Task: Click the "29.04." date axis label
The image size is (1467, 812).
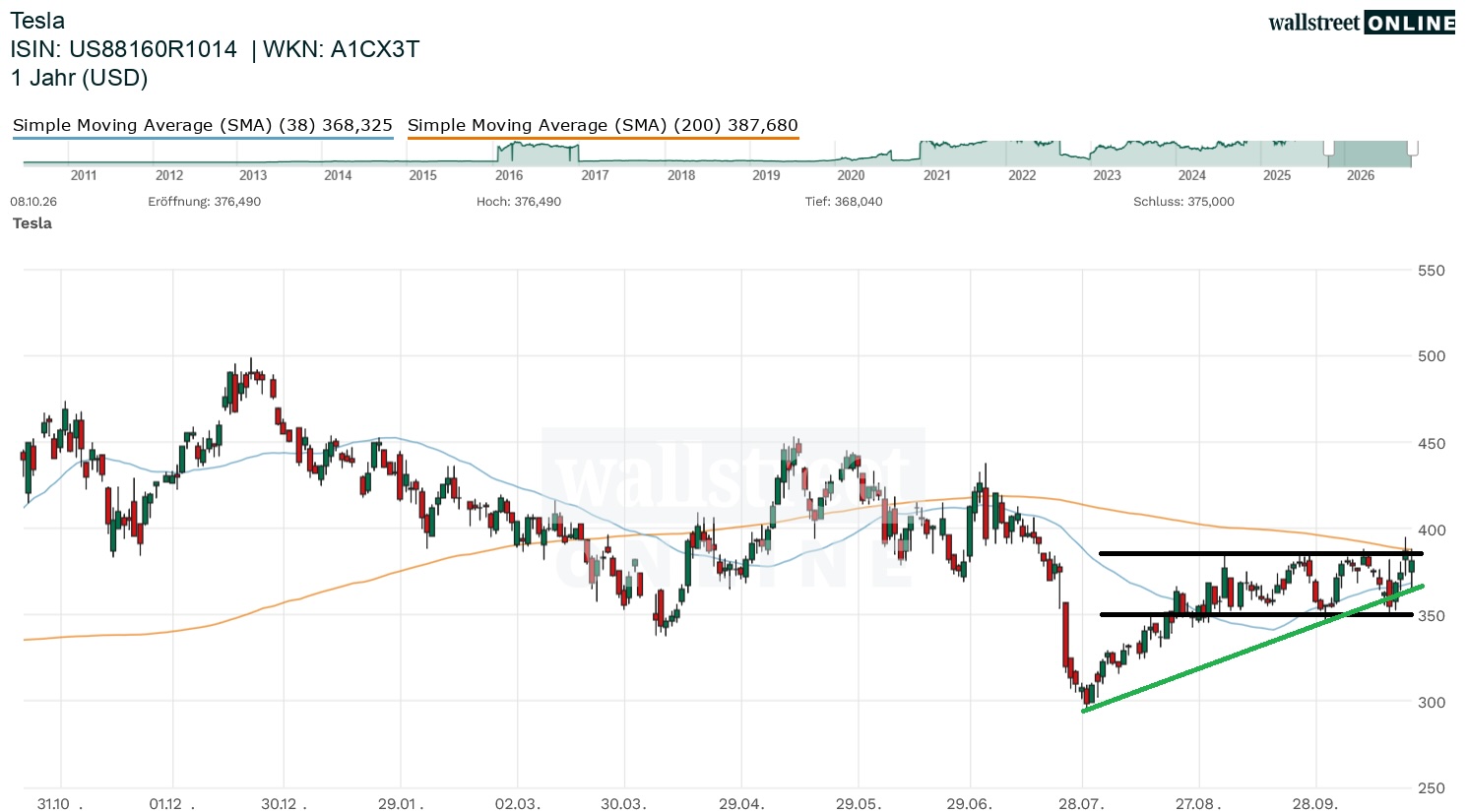Action: point(741,804)
